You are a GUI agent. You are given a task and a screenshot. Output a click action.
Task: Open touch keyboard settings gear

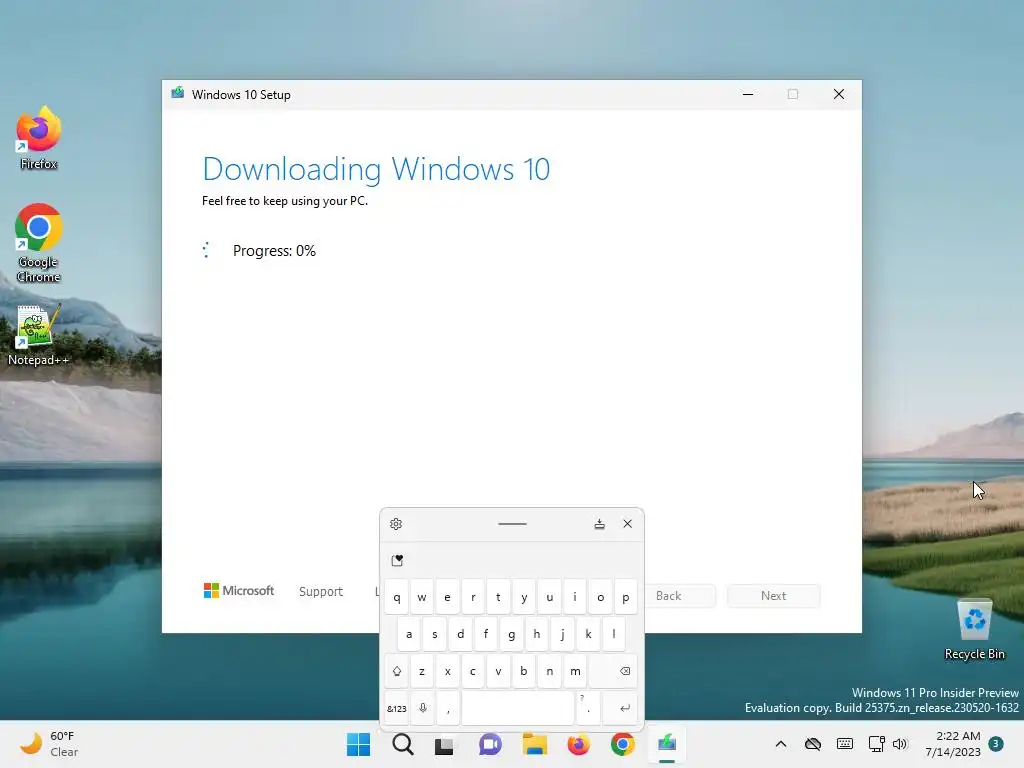pos(396,524)
